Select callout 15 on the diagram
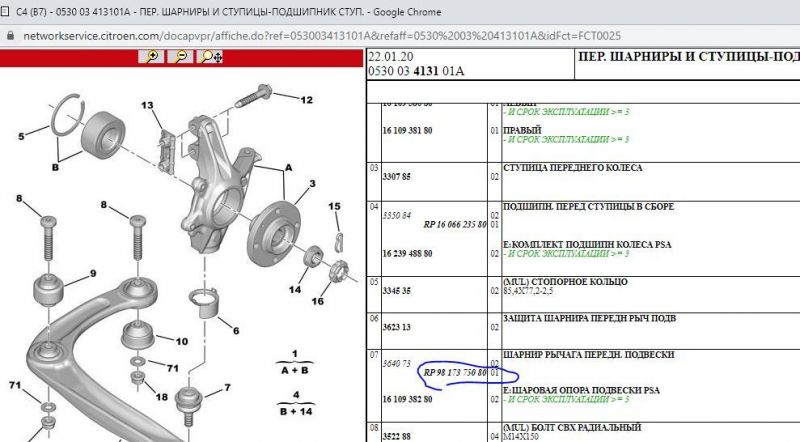 [x=335, y=206]
